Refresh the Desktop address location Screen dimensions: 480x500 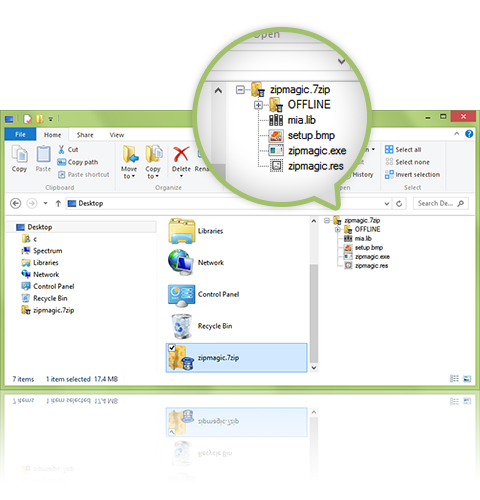pos(399,203)
